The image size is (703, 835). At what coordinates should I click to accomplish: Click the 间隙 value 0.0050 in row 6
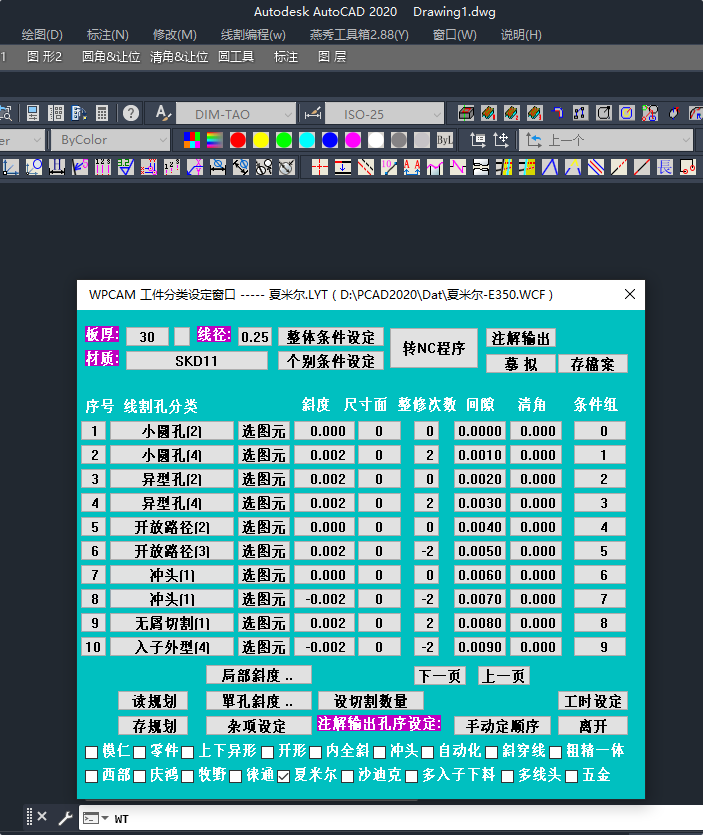coord(480,551)
